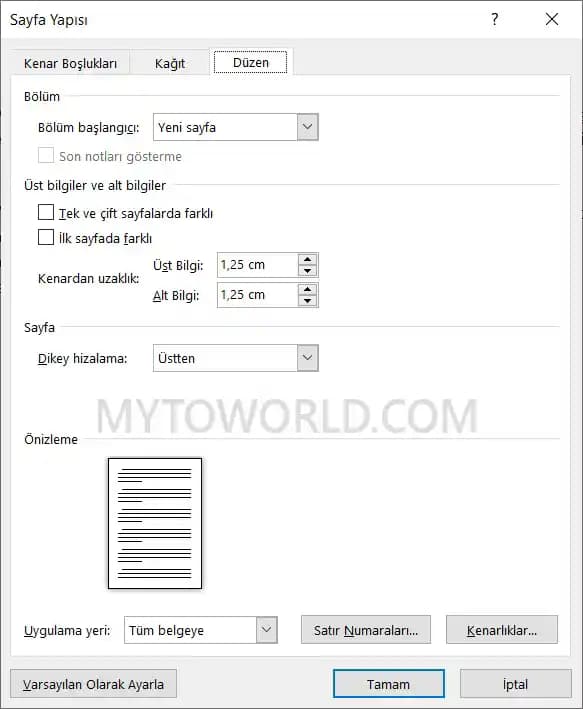Increase the Alt Bilgi distance value
583x709 pixels.
(x=308, y=289)
